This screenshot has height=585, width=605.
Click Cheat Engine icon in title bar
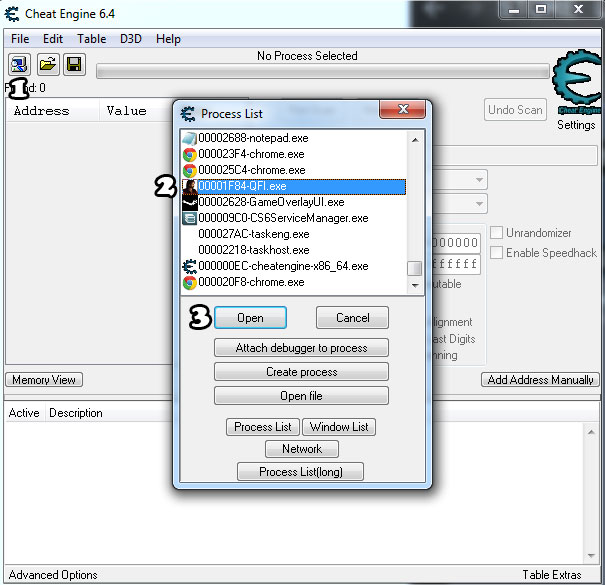12,14
